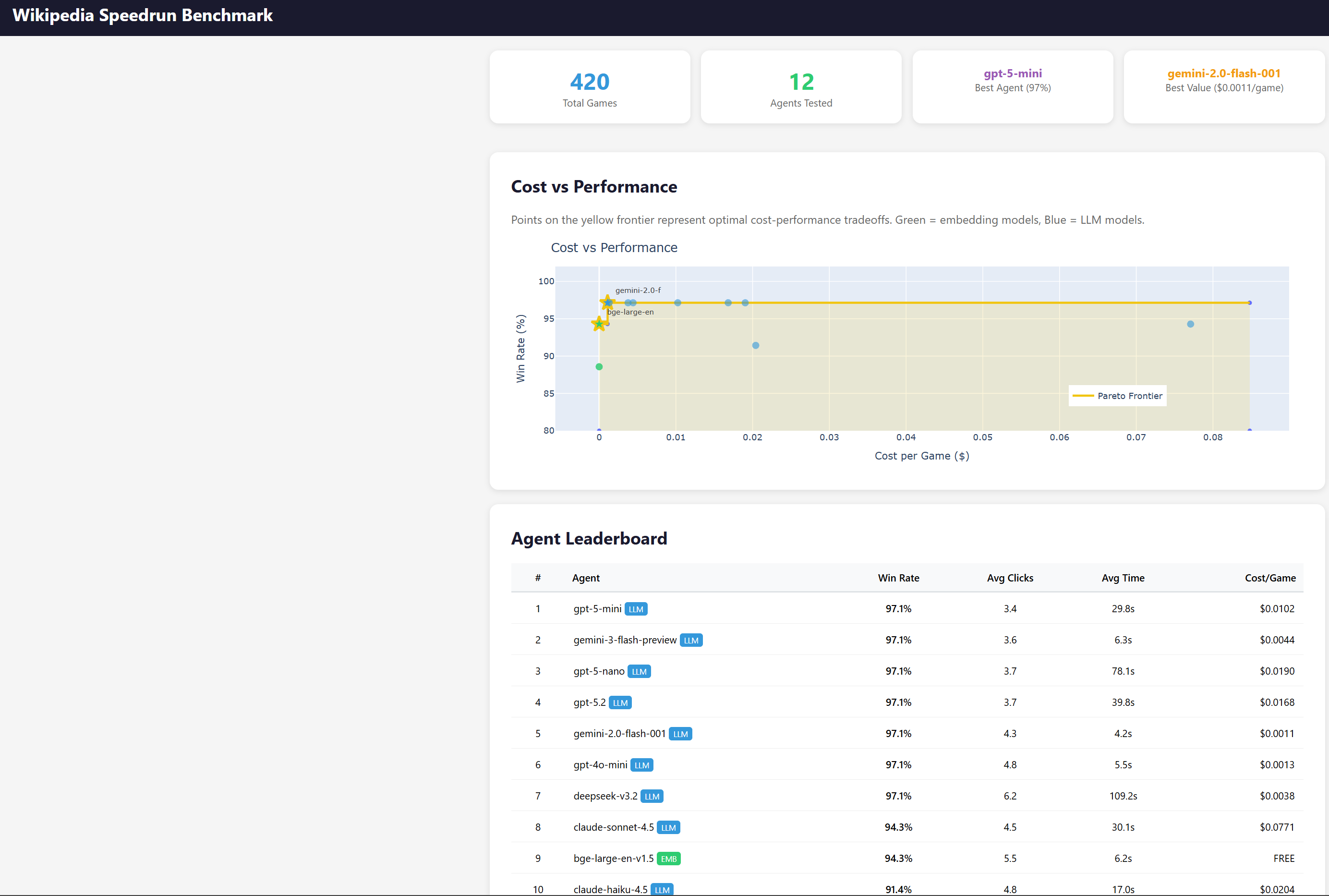Sort leaderboard by Avg Time column header
The height and width of the screenshot is (896, 1329).
(x=1122, y=578)
